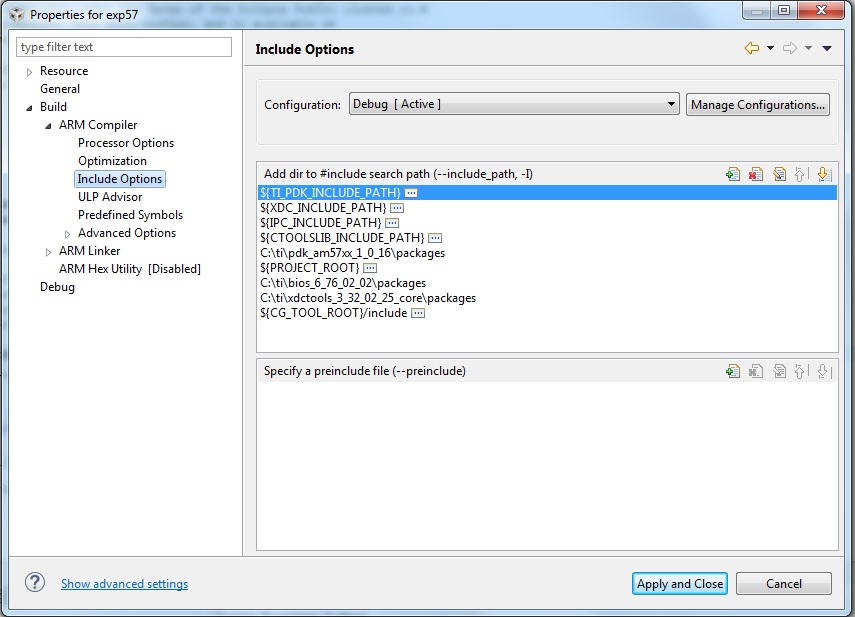Open the Configuration dropdown
Viewport: 855px width, 617px height.
click(670, 103)
